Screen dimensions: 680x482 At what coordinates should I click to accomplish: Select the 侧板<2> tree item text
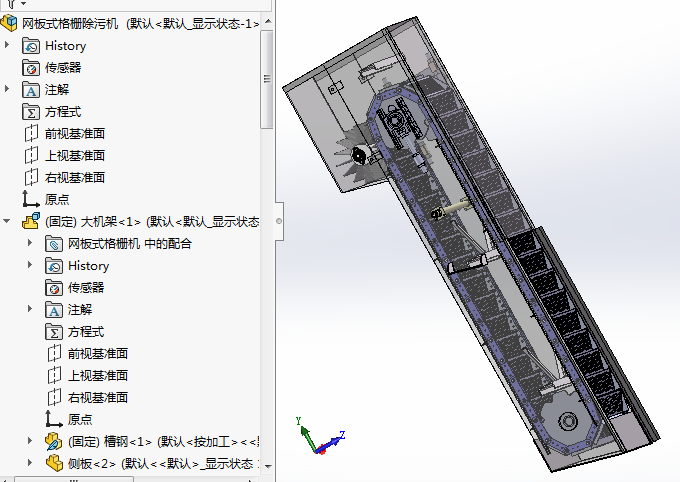pyautogui.click(x=163, y=464)
